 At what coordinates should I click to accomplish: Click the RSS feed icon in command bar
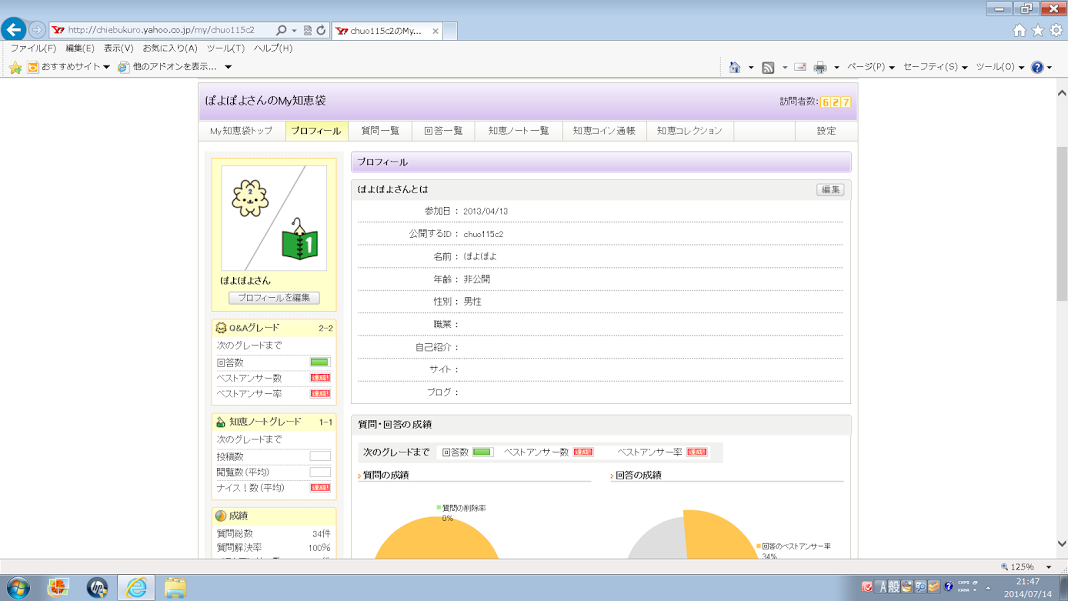point(768,67)
